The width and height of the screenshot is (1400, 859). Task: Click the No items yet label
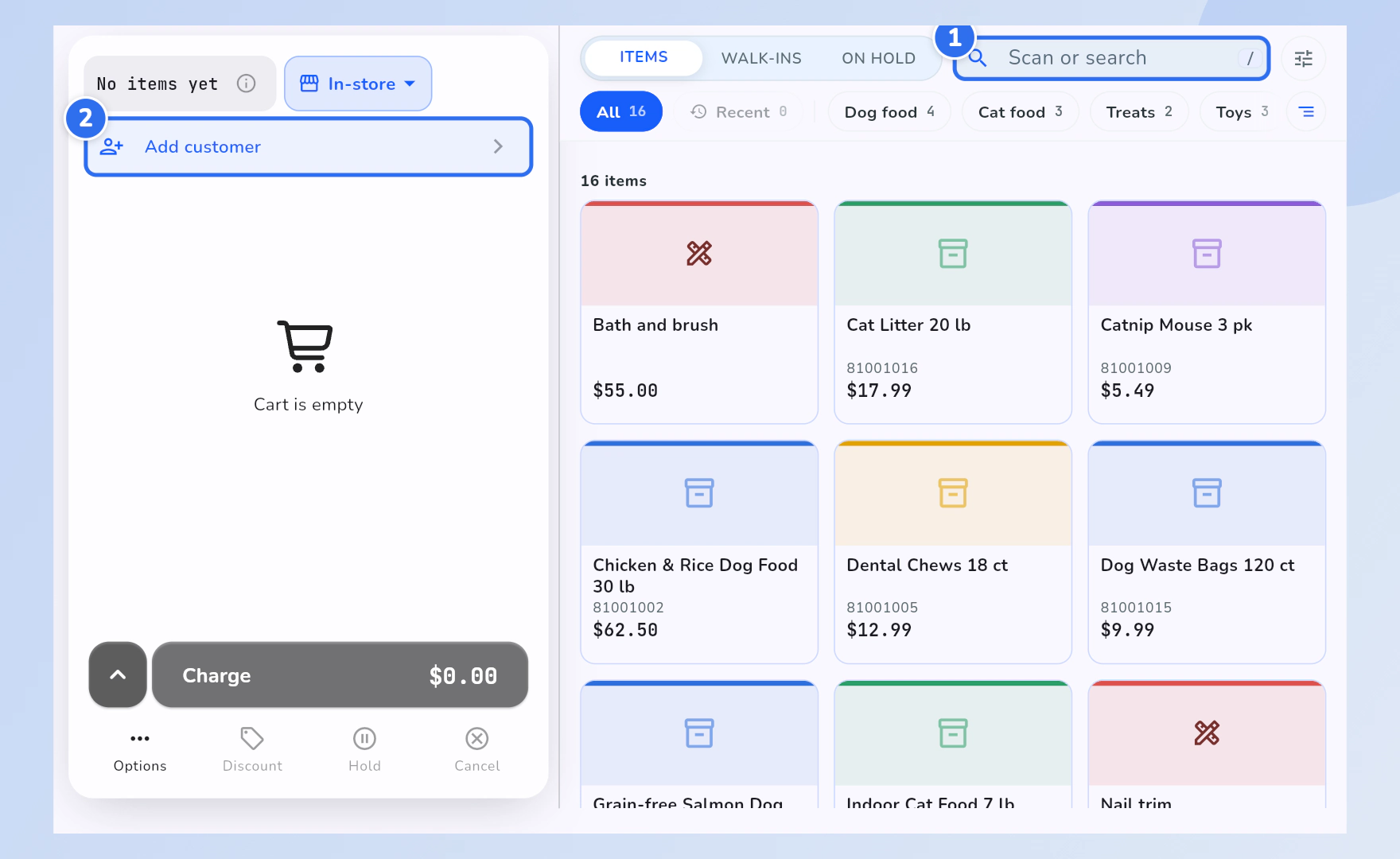[x=157, y=84]
